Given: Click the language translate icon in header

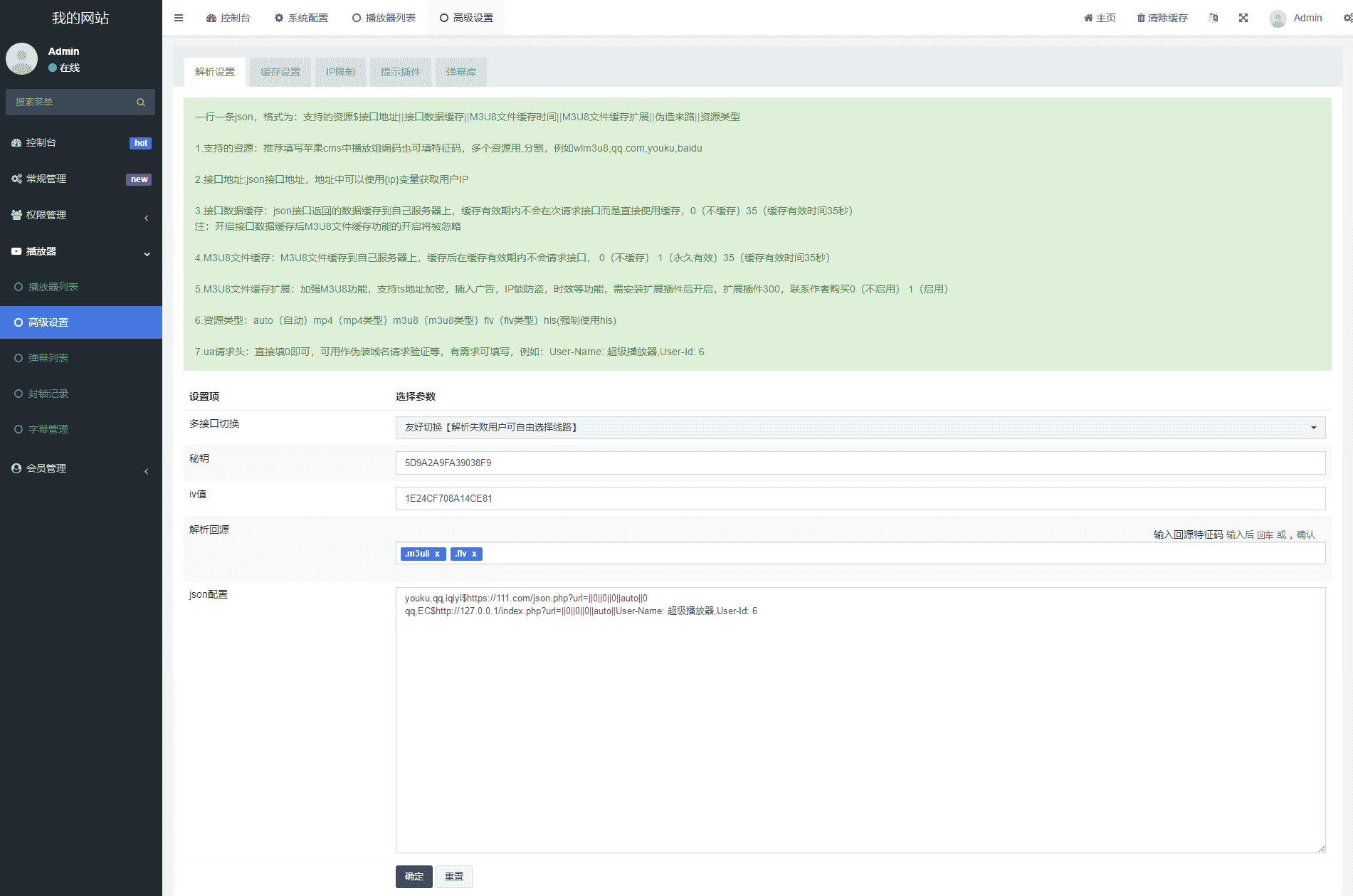Looking at the screenshot, I should click(x=1213, y=18).
